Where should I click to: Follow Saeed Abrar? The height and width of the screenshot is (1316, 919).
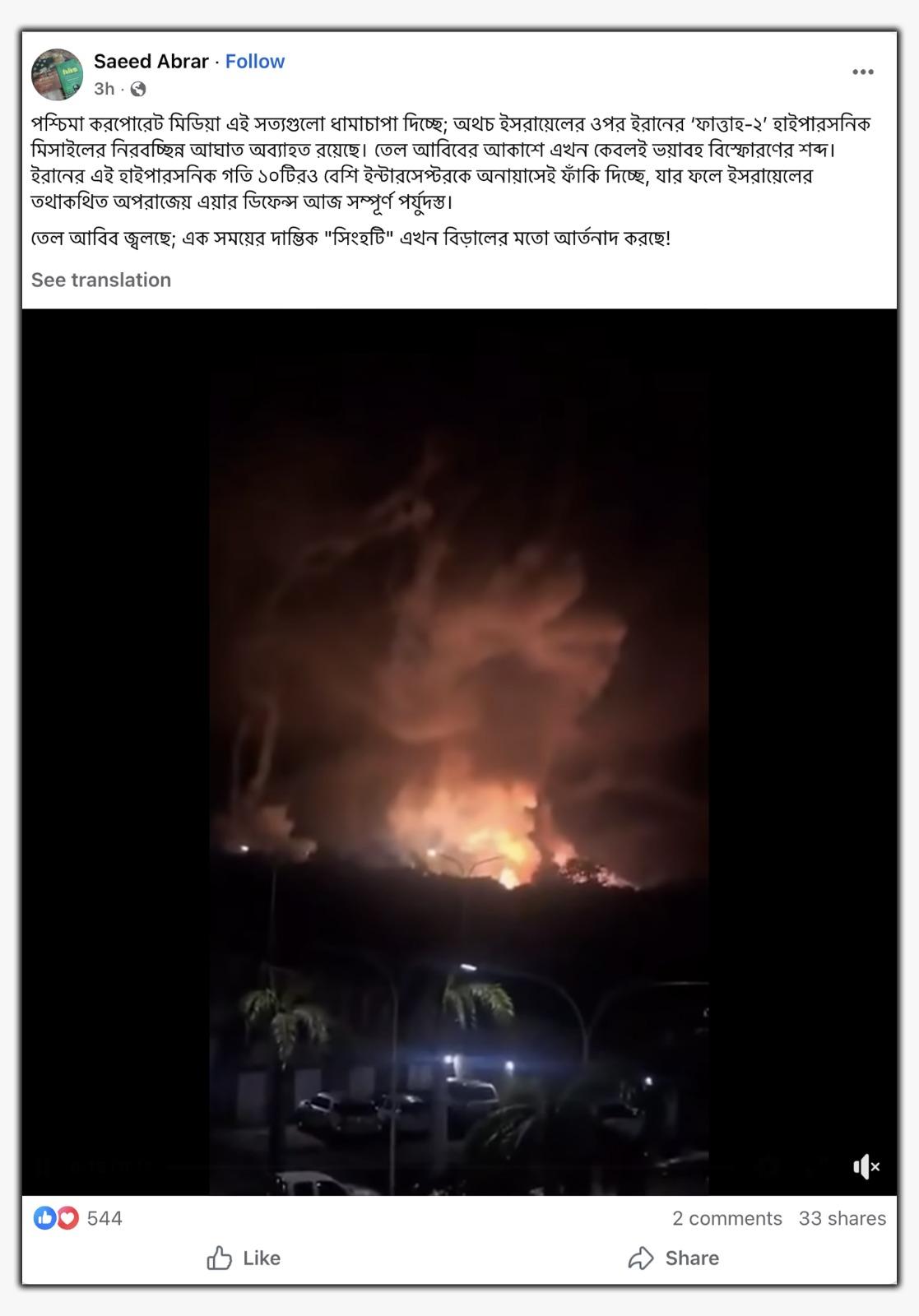(255, 62)
